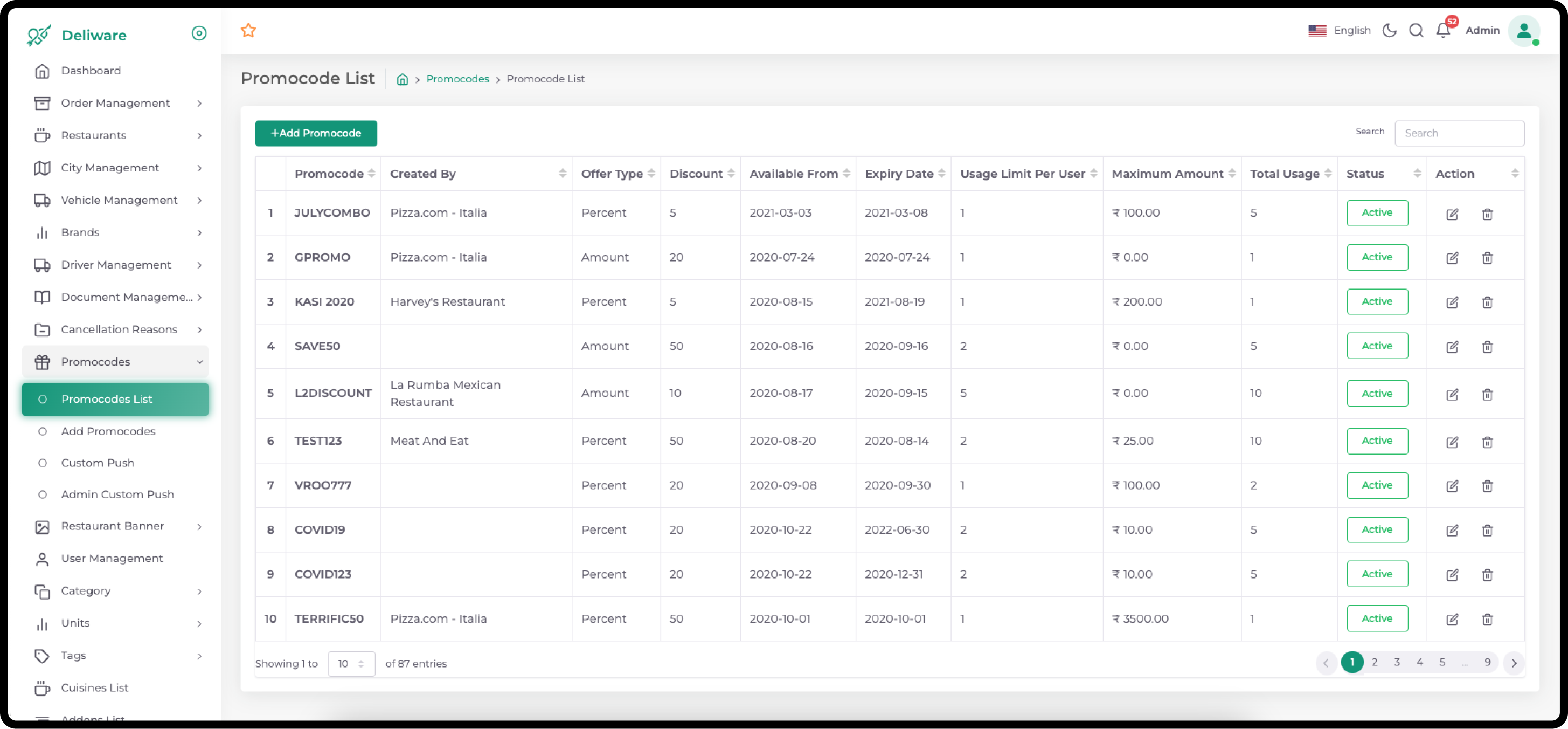Edit the COVID123 promocode
Viewport: 1568px width, 729px height.
point(1452,575)
